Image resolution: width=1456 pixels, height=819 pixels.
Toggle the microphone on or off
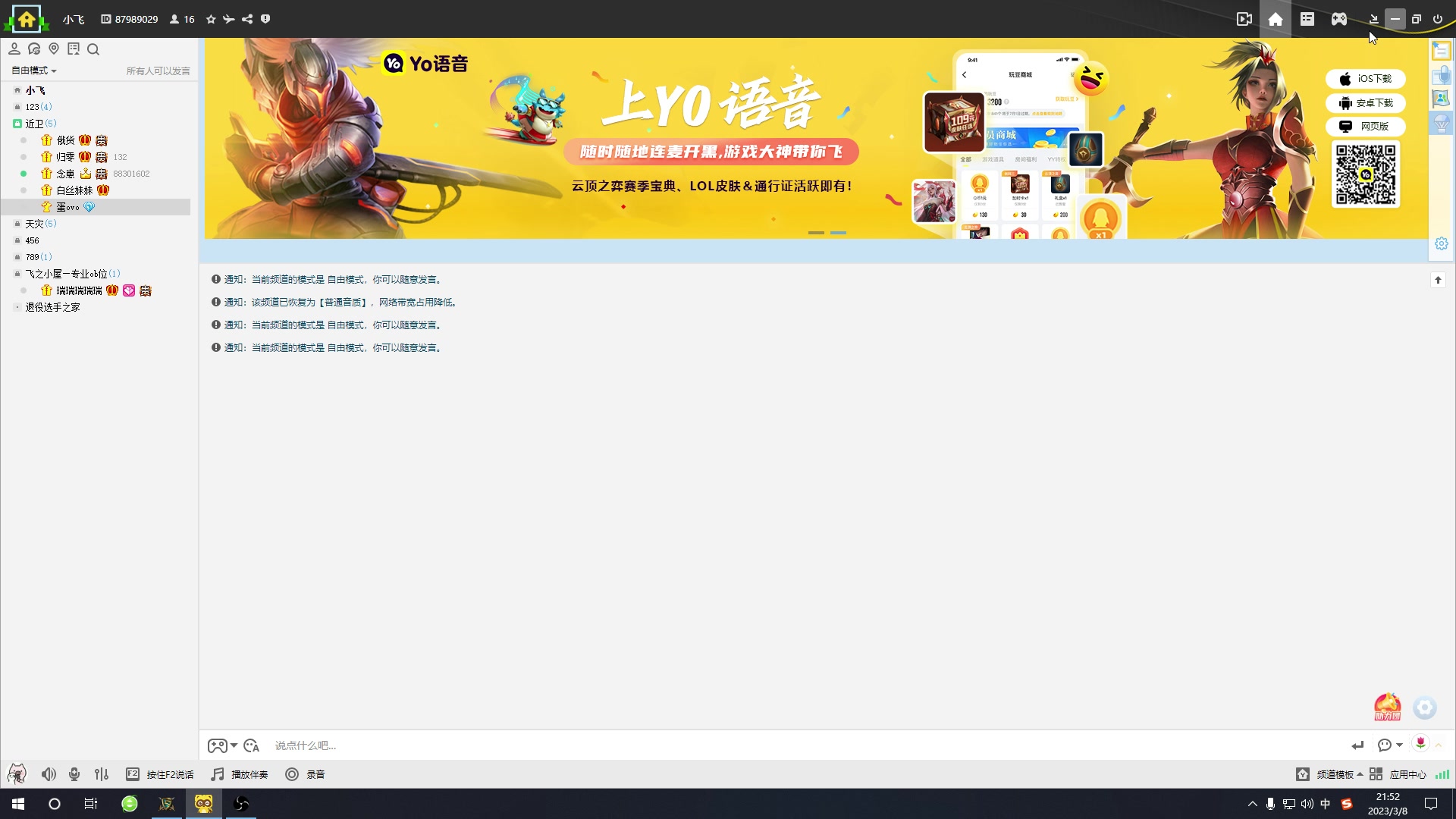click(x=74, y=774)
